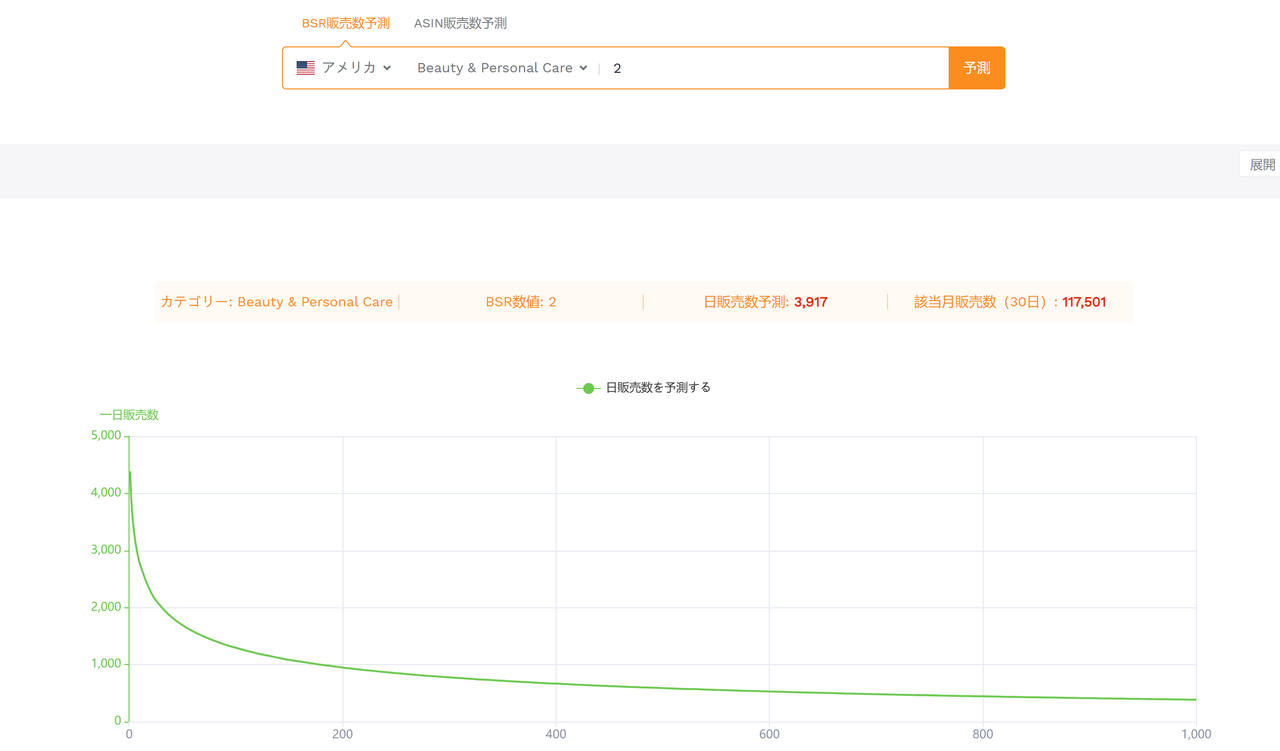Click the green legend marker icon
Viewport: 1280px width, 751px height.
(x=588, y=388)
